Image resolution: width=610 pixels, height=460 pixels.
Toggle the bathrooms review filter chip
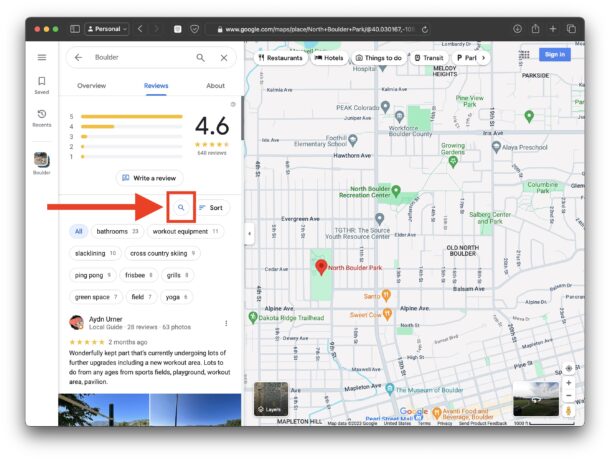click(x=117, y=231)
